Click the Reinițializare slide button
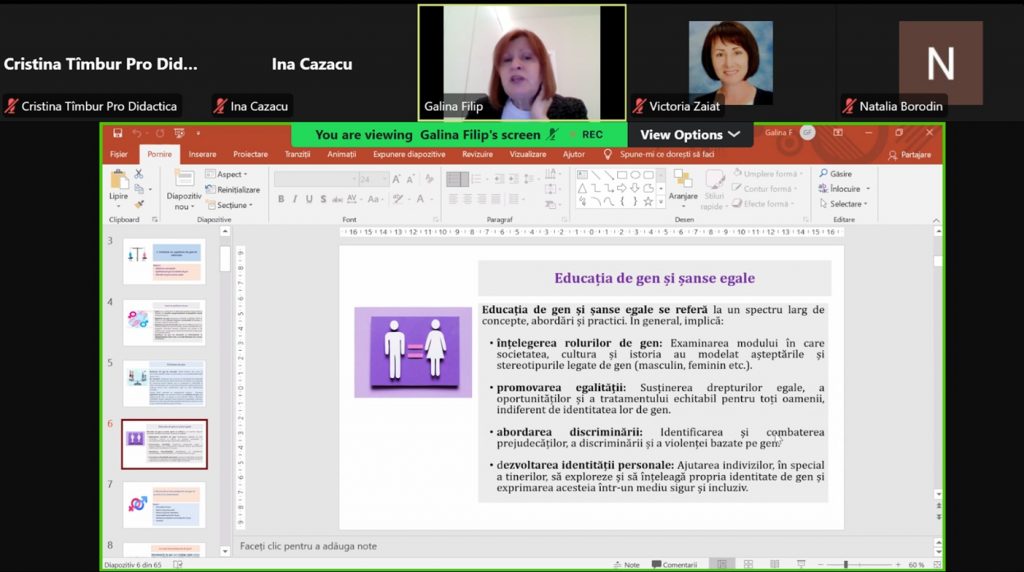The image size is (1024, 572). coord(233,189)
